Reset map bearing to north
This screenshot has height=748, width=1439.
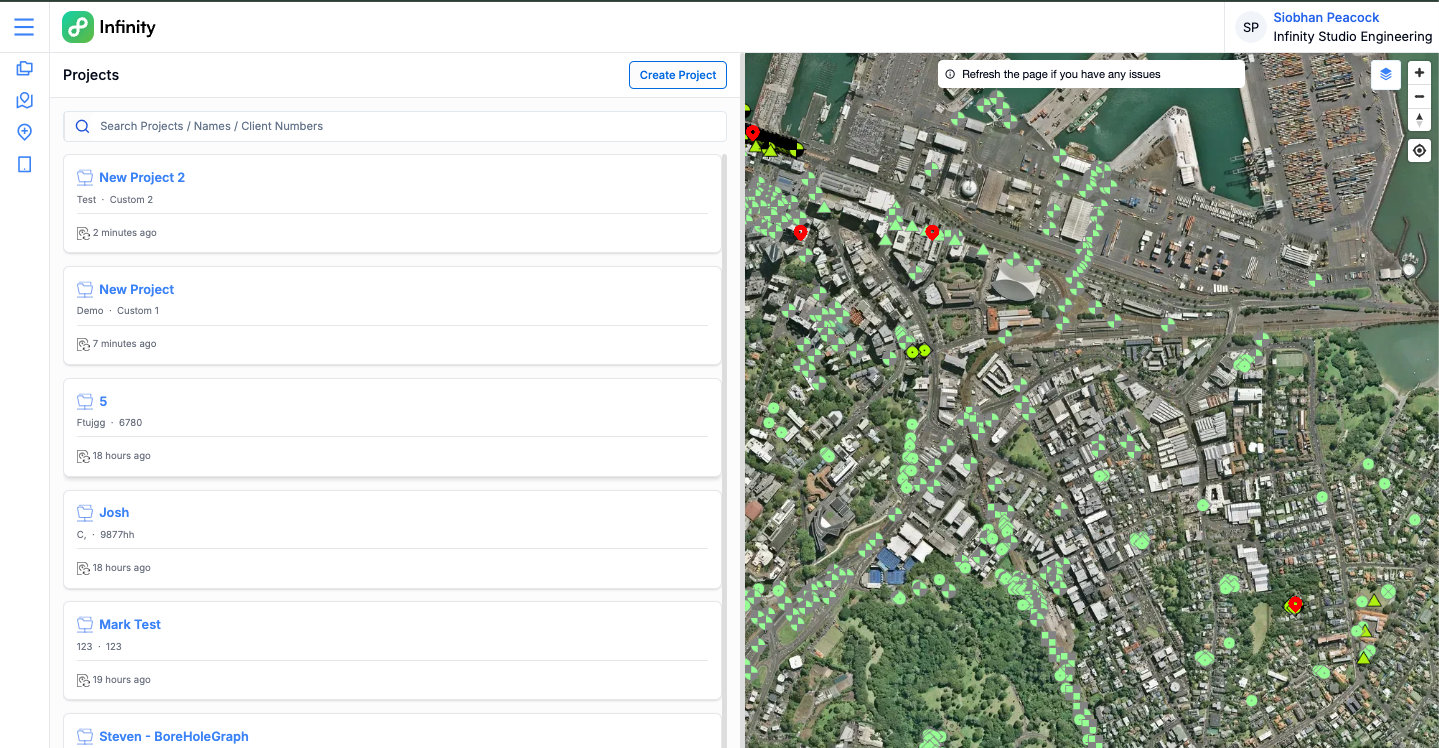(x=1419, y=119)
